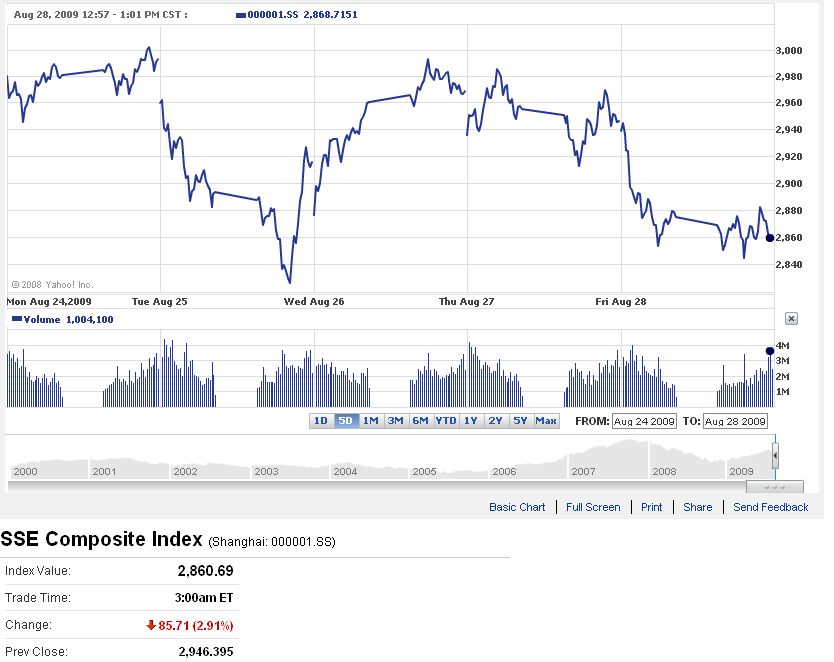This screenshot has width=834, height=662.
Task: Select the 5Y time range
Action: click(x=520, y=421)
